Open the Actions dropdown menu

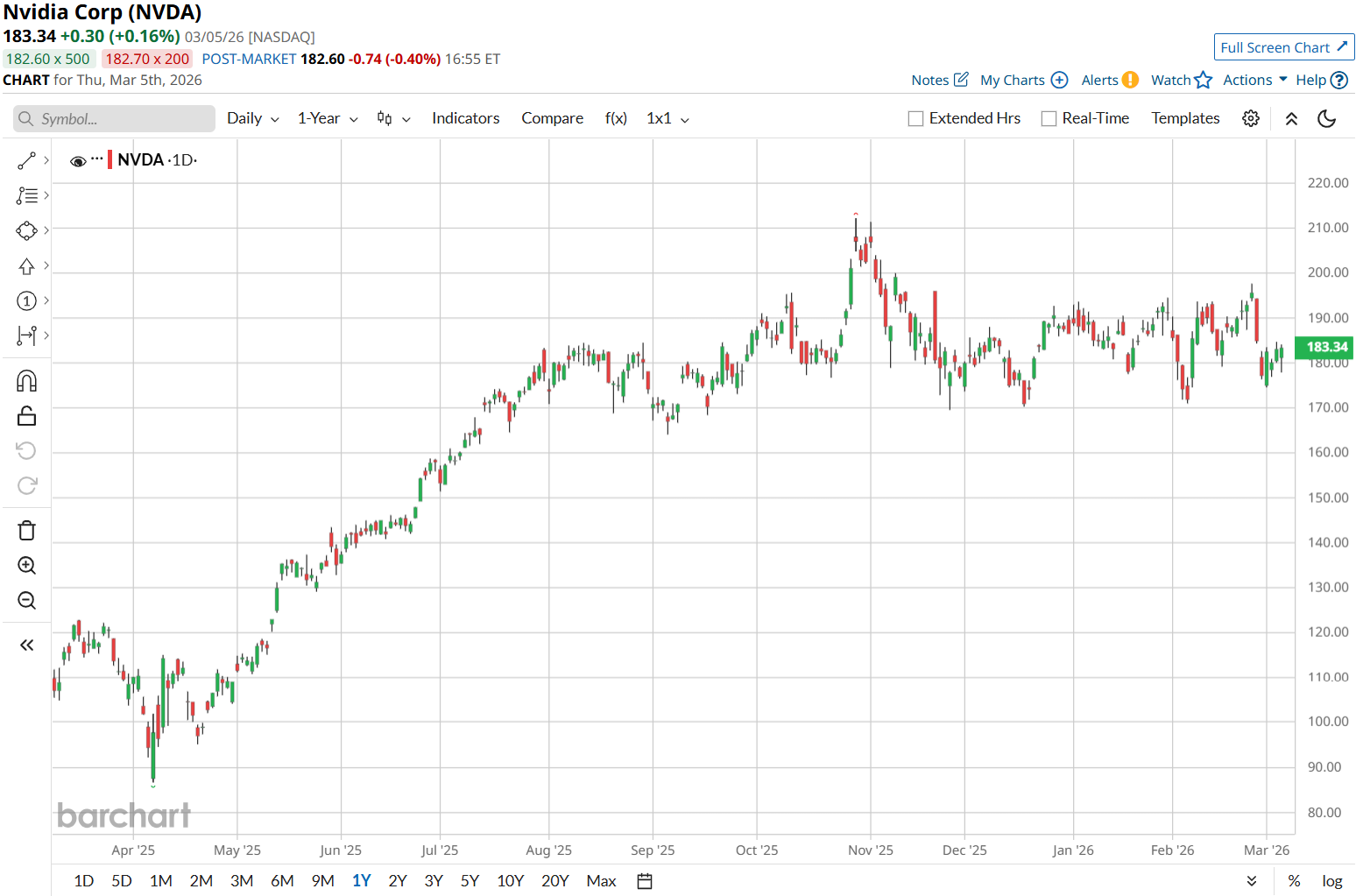[x=1255, y=80]
